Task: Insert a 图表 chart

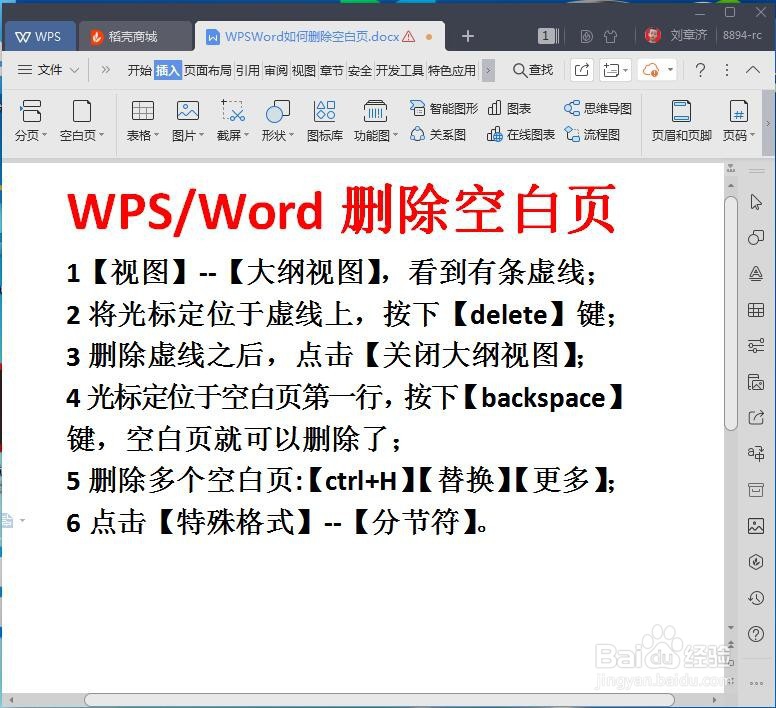Action: [x=509, y=108]
